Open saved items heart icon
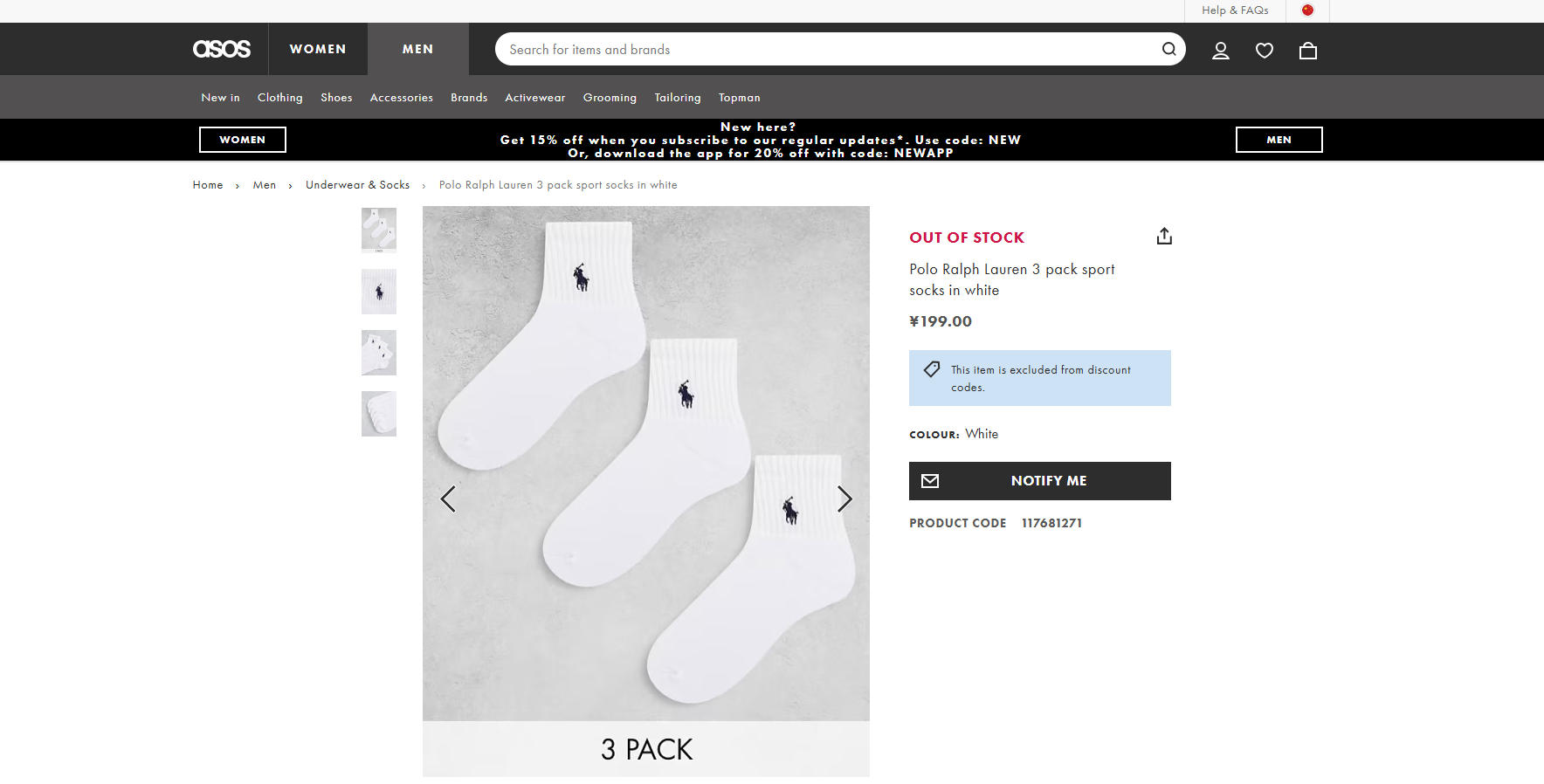This screenshot has height=784, width=1544. (1264, 51)
